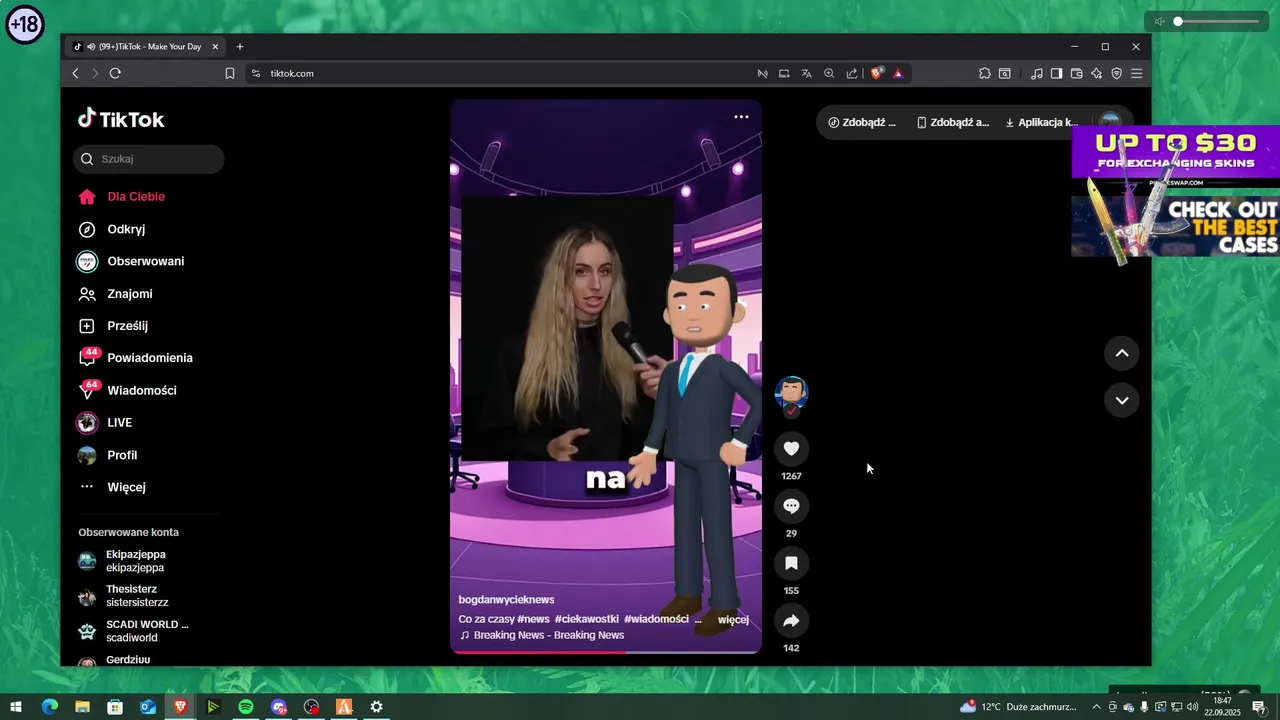Open the browser extensions puzzle icon
Screen dimensions: 1280x720
click(x=984, y=73)
